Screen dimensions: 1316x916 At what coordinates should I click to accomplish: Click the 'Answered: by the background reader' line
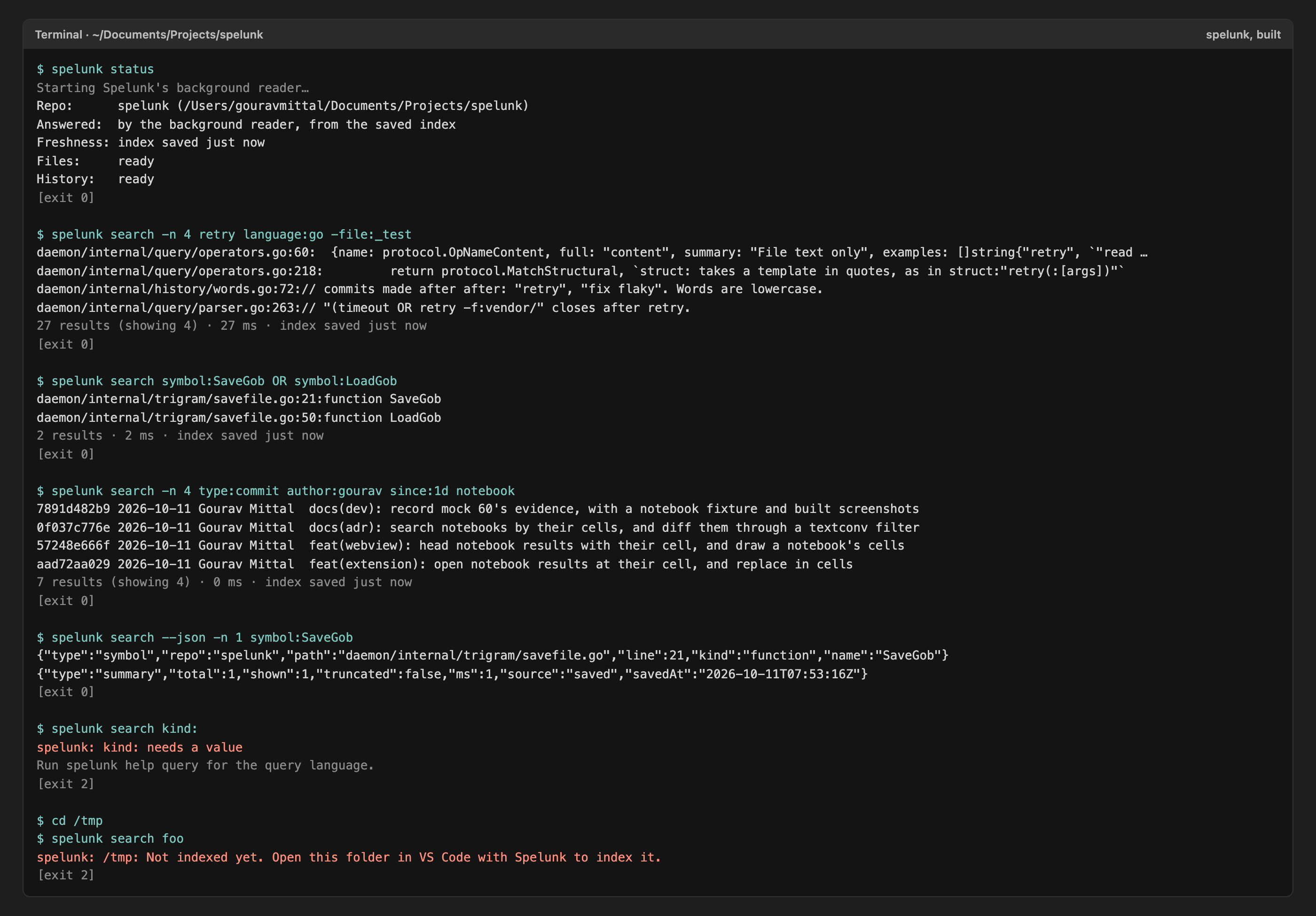point(246,124)
